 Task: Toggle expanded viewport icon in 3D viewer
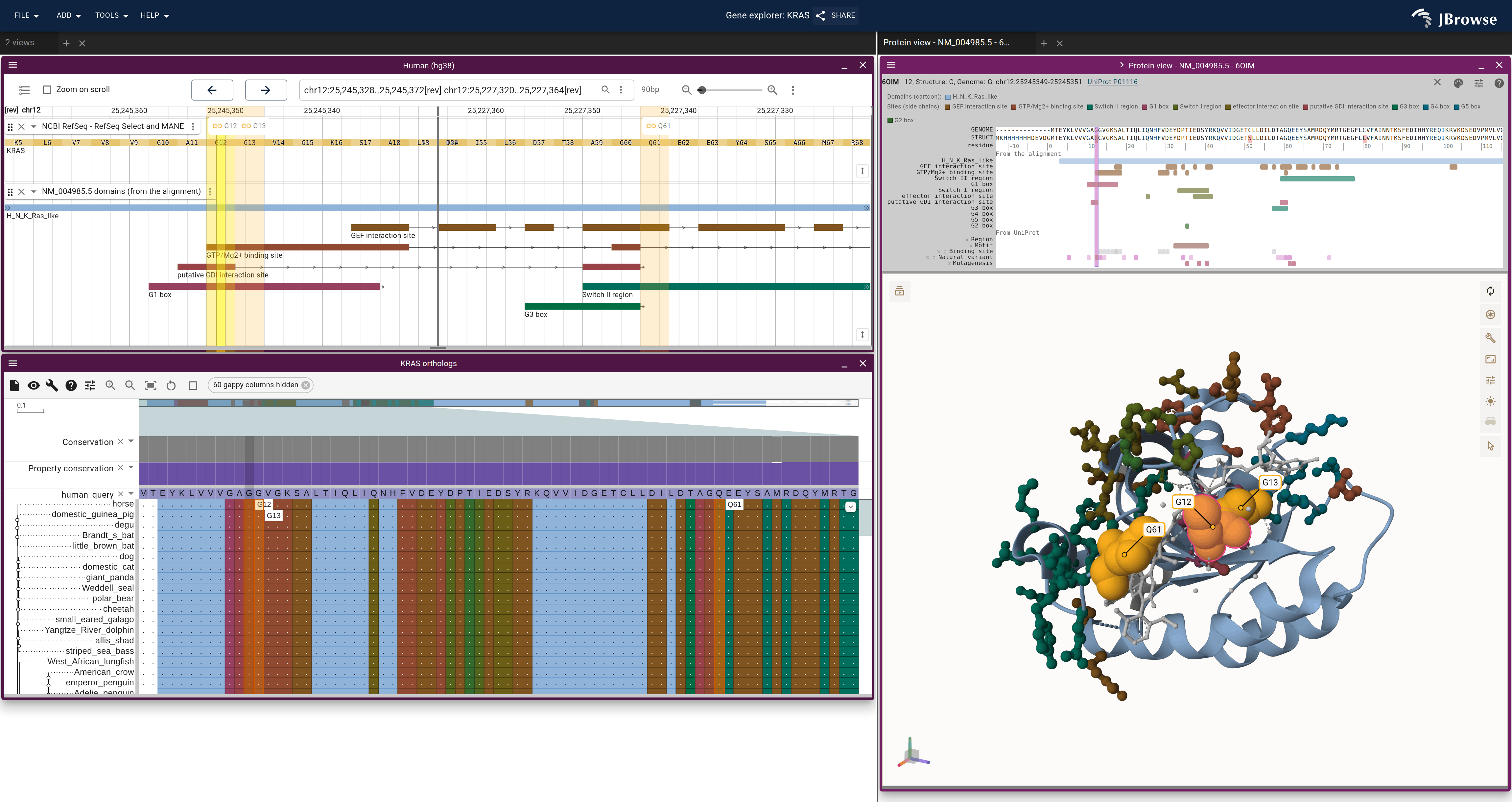tap(1490, 359)
